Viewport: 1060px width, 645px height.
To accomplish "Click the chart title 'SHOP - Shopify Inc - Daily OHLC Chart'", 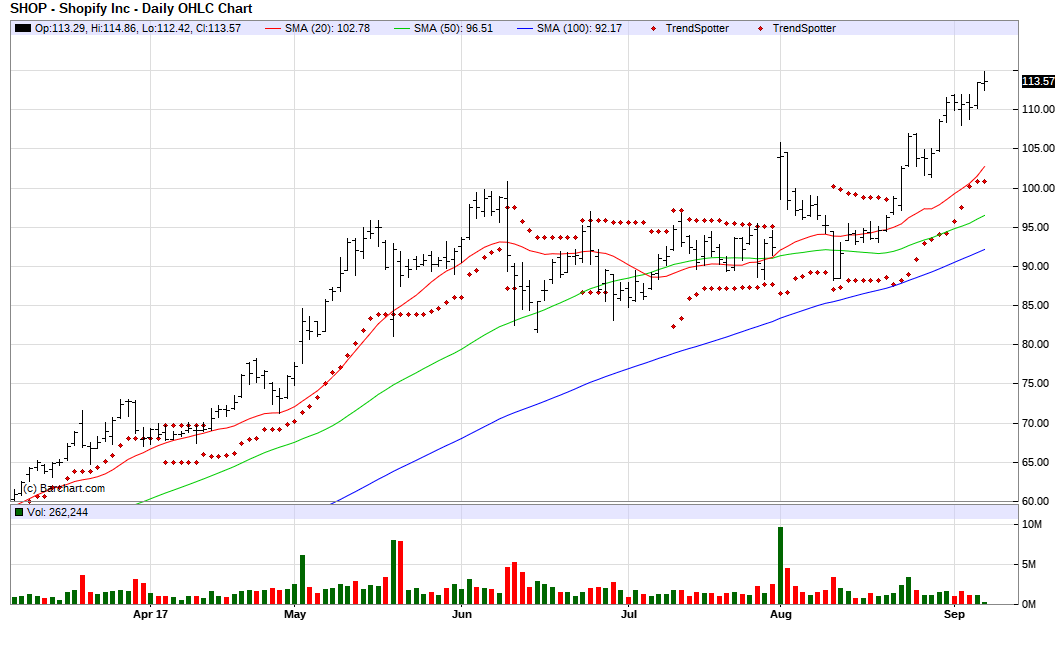I will pyautogui.click(x=131, y=9).
